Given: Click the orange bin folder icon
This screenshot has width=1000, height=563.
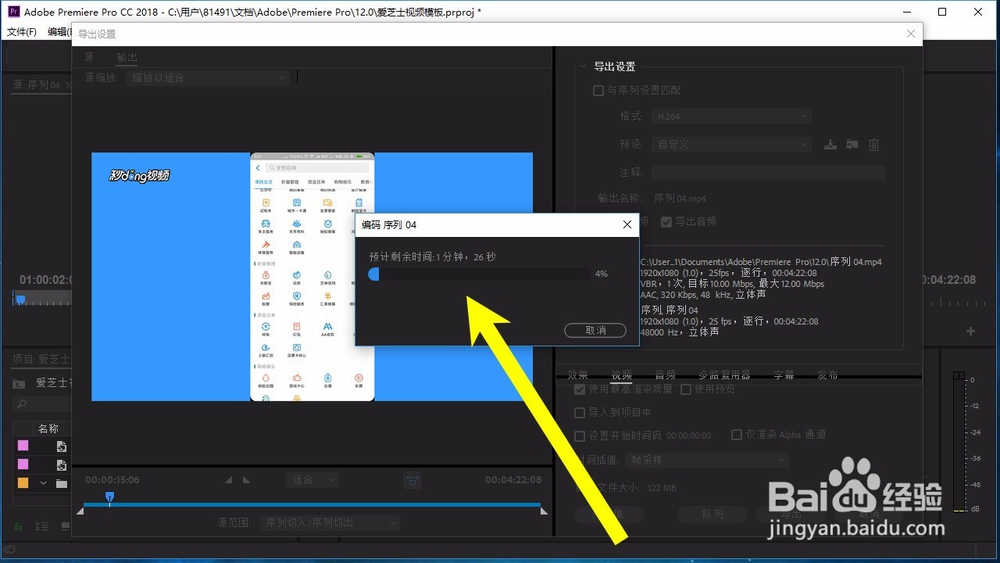Looking at the screenshot, I should coord(61,483).
